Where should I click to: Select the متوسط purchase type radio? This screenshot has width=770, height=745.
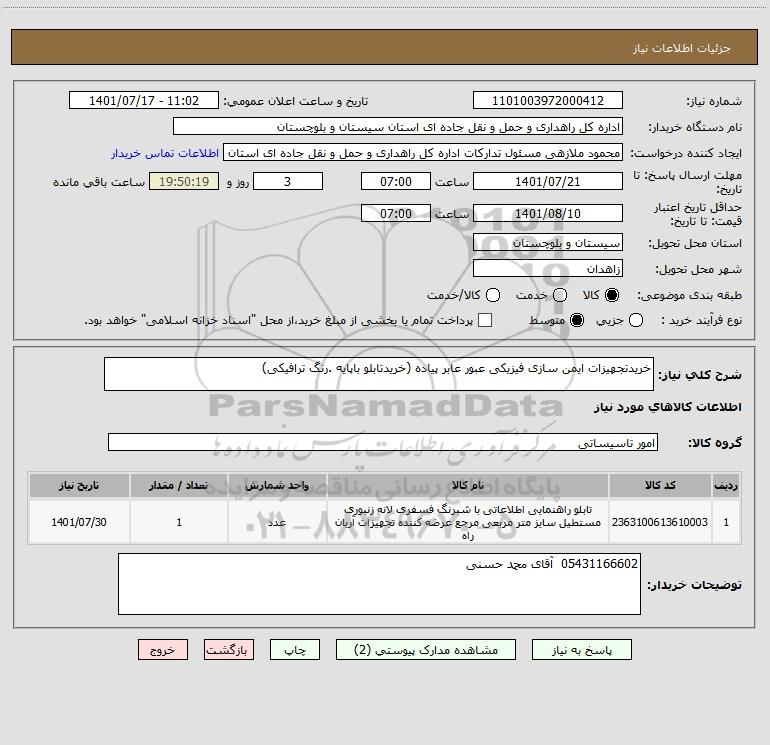click(577, 320)
